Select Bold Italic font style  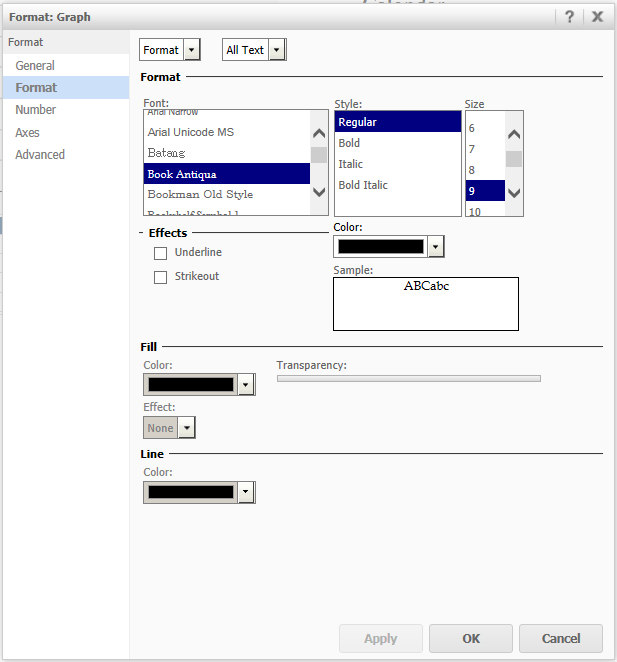click(363, 185)
